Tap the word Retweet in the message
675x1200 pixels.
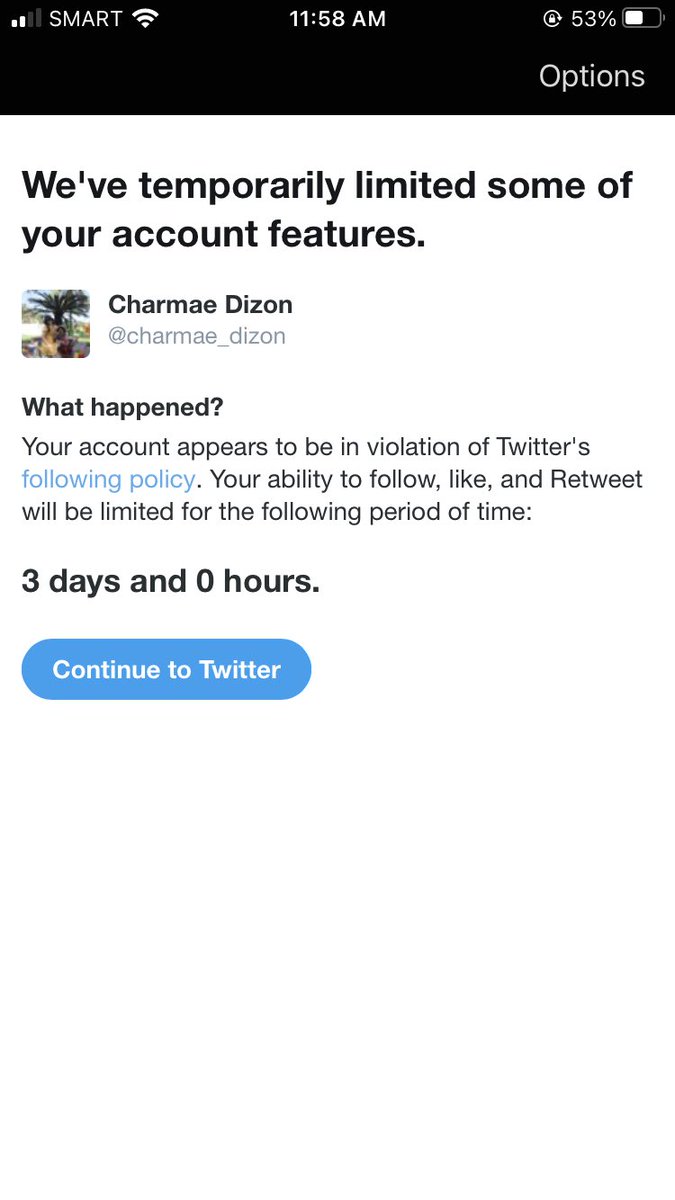click(x=596, y=479)
